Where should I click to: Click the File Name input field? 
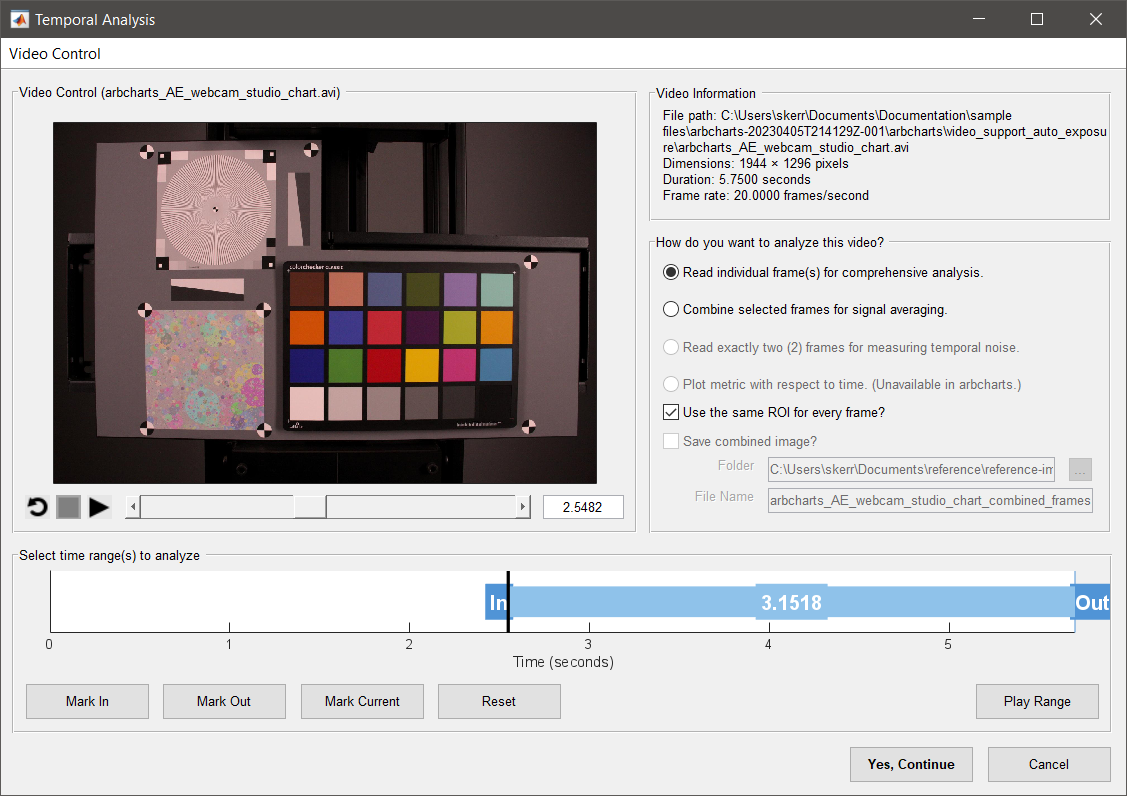(x=930, y=500)
